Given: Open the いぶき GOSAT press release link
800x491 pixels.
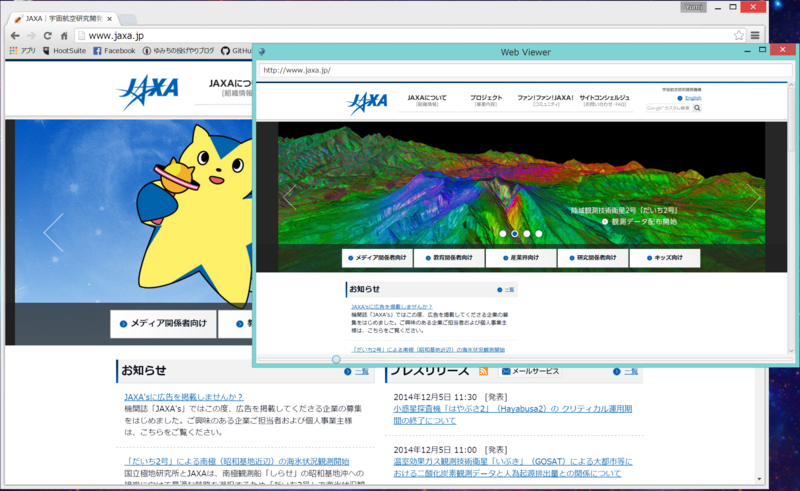Looking at the screenshot, I should (x=513, y=468).
